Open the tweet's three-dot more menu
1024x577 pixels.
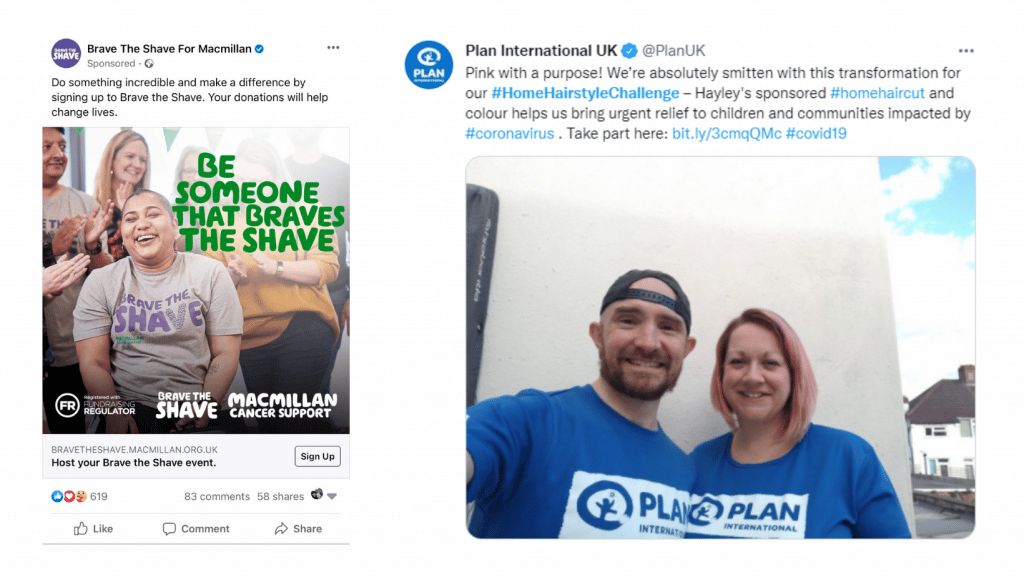click(x=966, y=51)
